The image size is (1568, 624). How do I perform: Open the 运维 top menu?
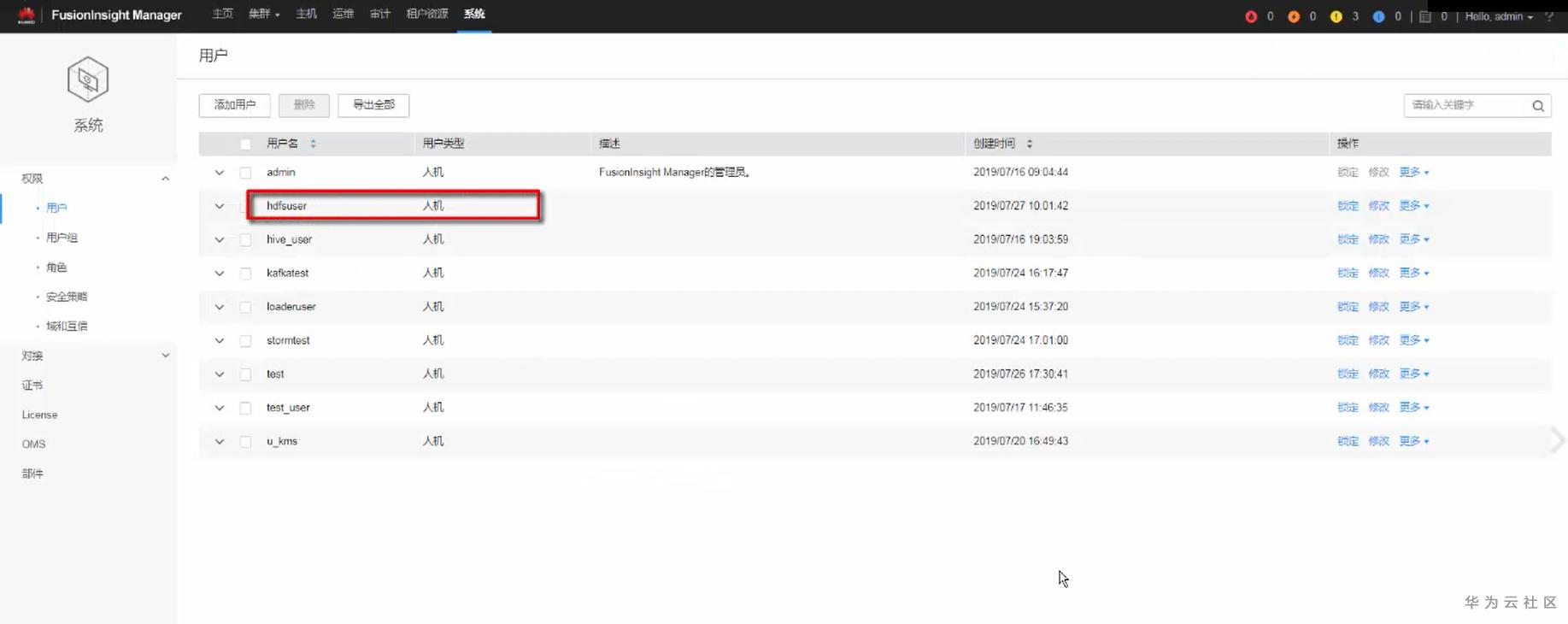pyautogui.click(x=344, y=14)
